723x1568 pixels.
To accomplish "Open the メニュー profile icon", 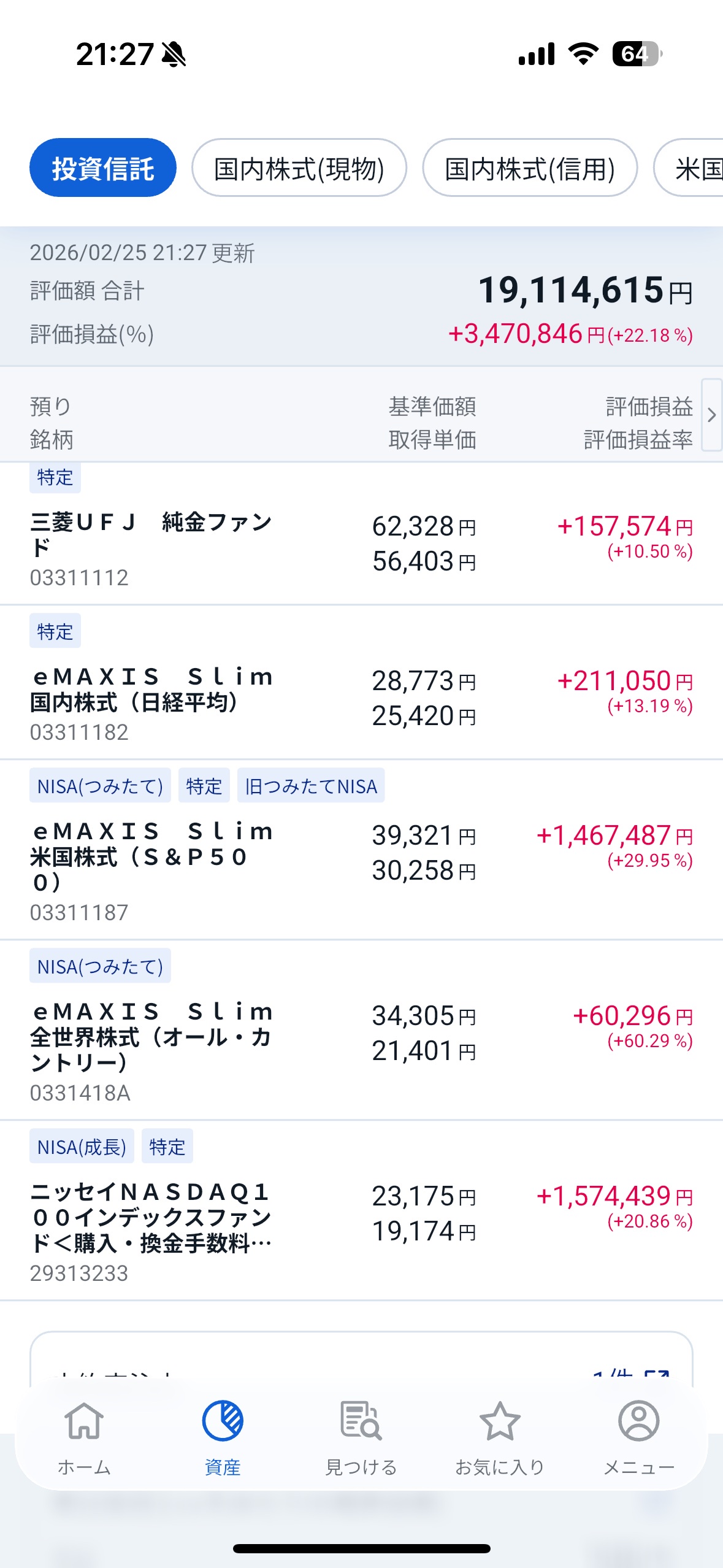I will pyautogui.click(x=638, y=1421).
